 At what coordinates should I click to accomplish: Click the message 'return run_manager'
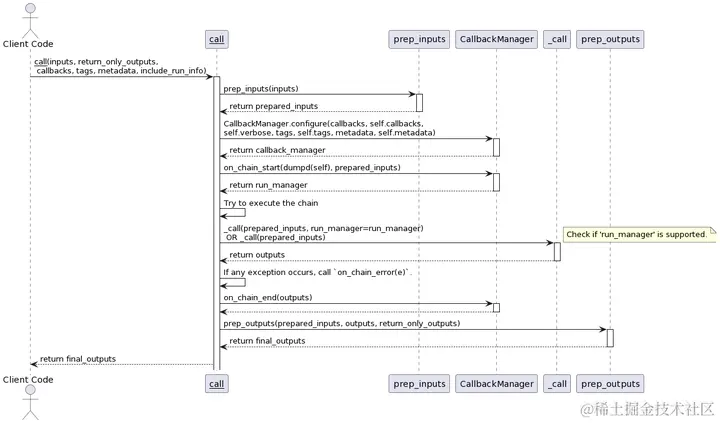(269, 185)
